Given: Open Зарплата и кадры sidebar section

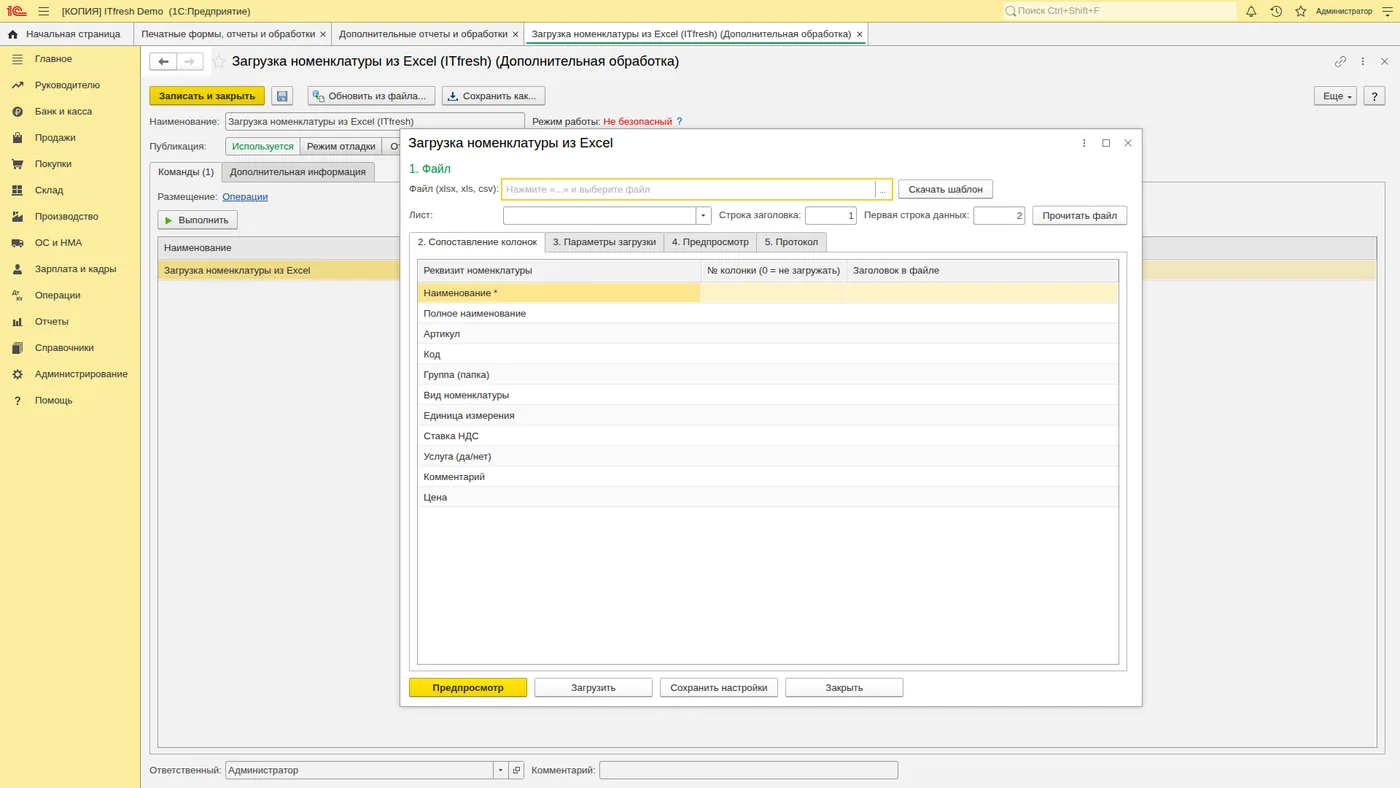Looking at the screenshot, I should click(75, 269).
